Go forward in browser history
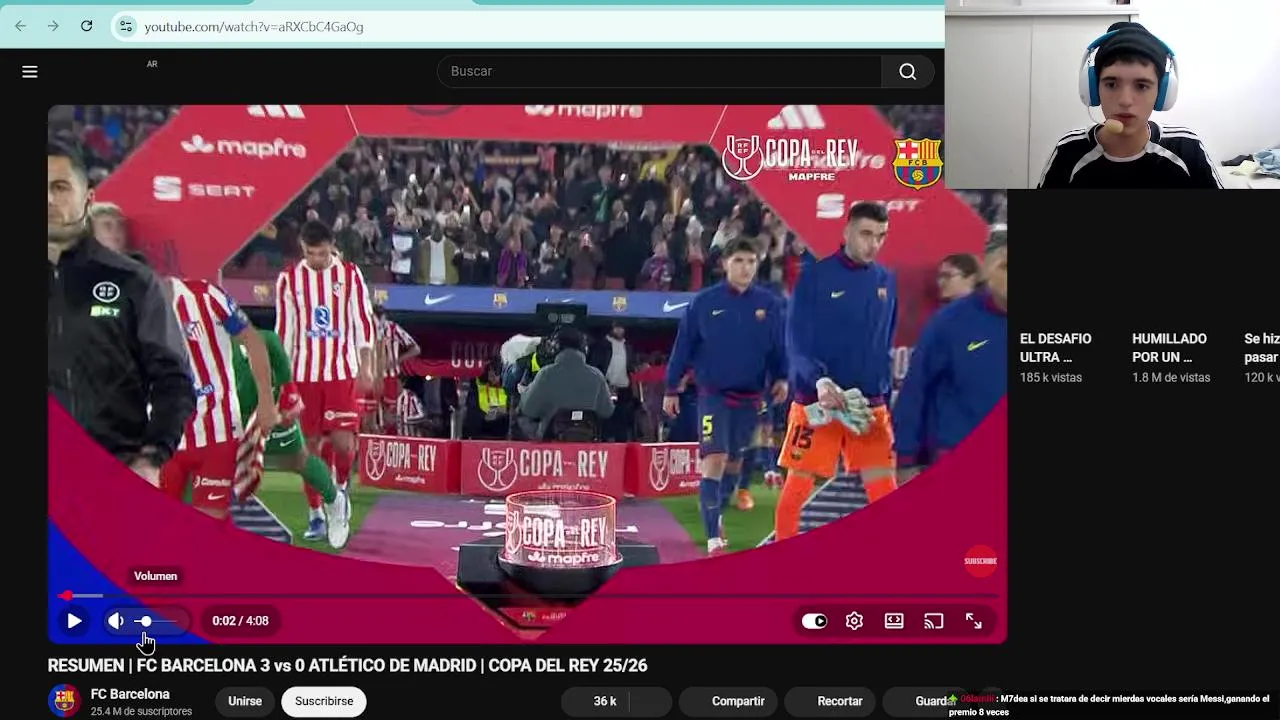The image size is (1280, 720). [x=53, y=26]
